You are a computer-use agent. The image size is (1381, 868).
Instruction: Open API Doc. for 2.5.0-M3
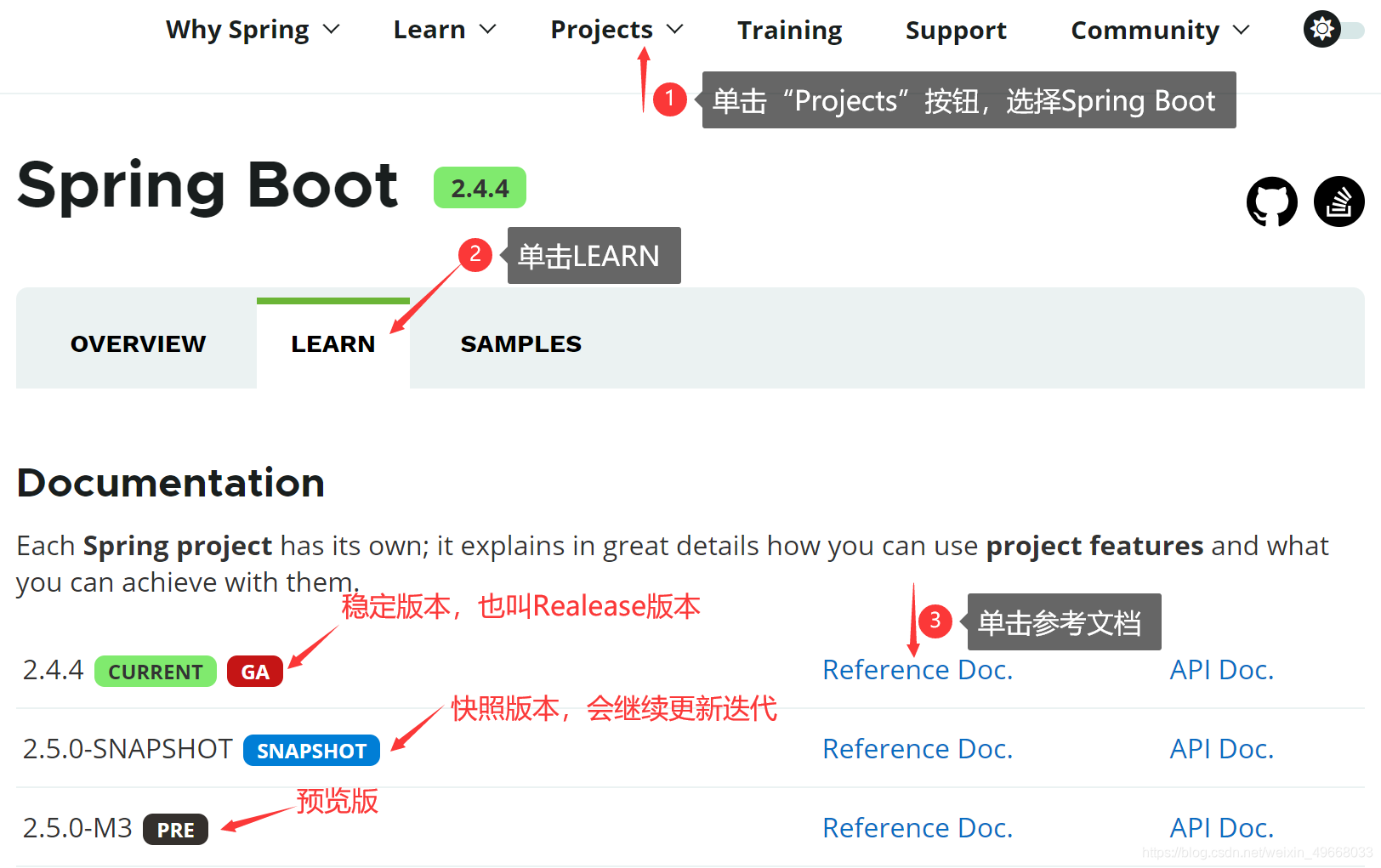[1222, 828]
